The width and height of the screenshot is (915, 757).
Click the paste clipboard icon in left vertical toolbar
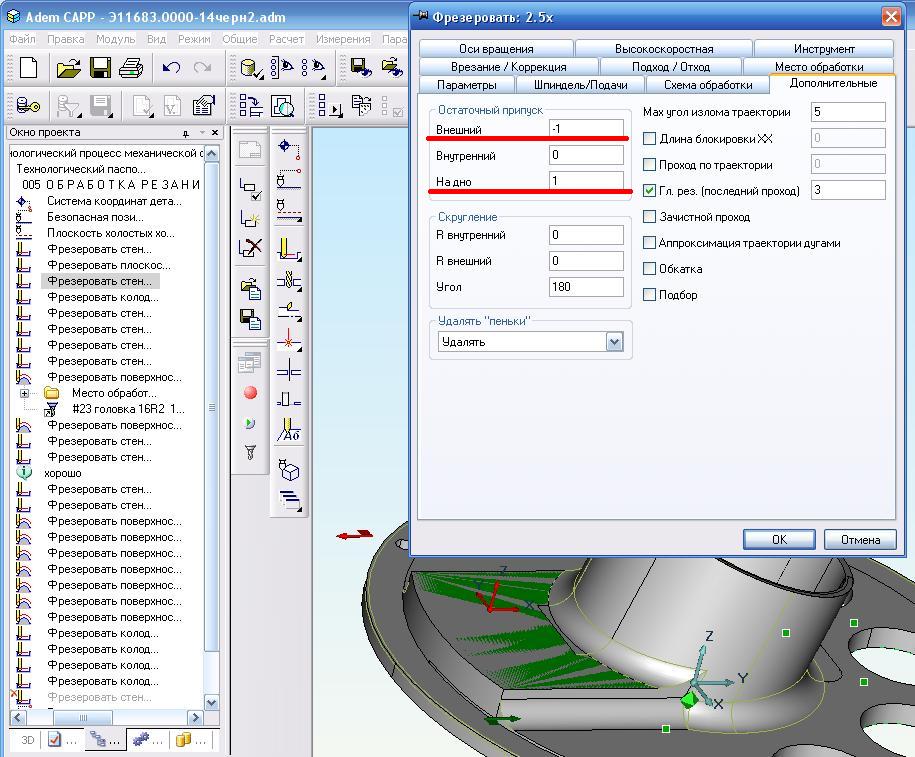pyautogui.click(x=250, y=288)
